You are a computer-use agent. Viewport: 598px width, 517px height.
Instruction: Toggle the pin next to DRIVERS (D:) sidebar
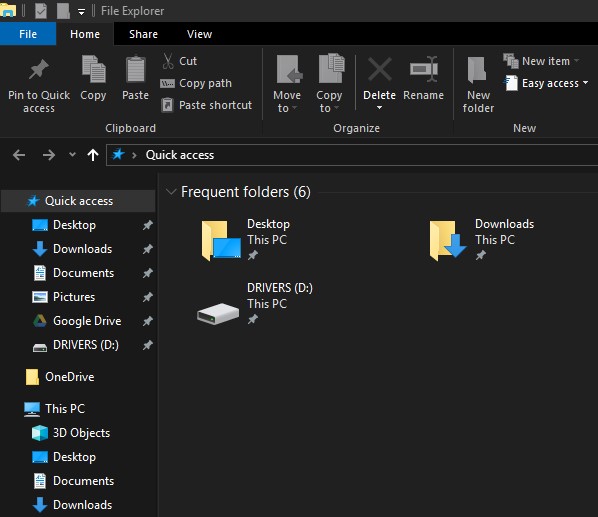coord(148,345)
